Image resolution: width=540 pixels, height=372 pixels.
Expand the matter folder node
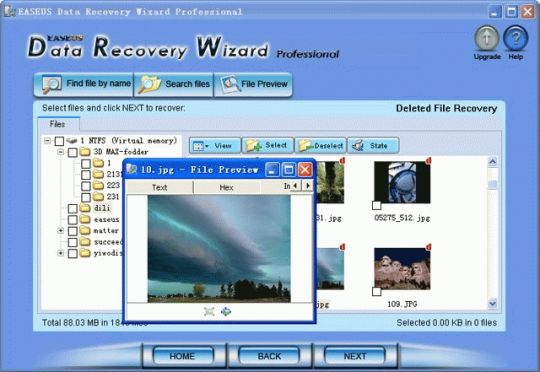click(x=61, y=231)
